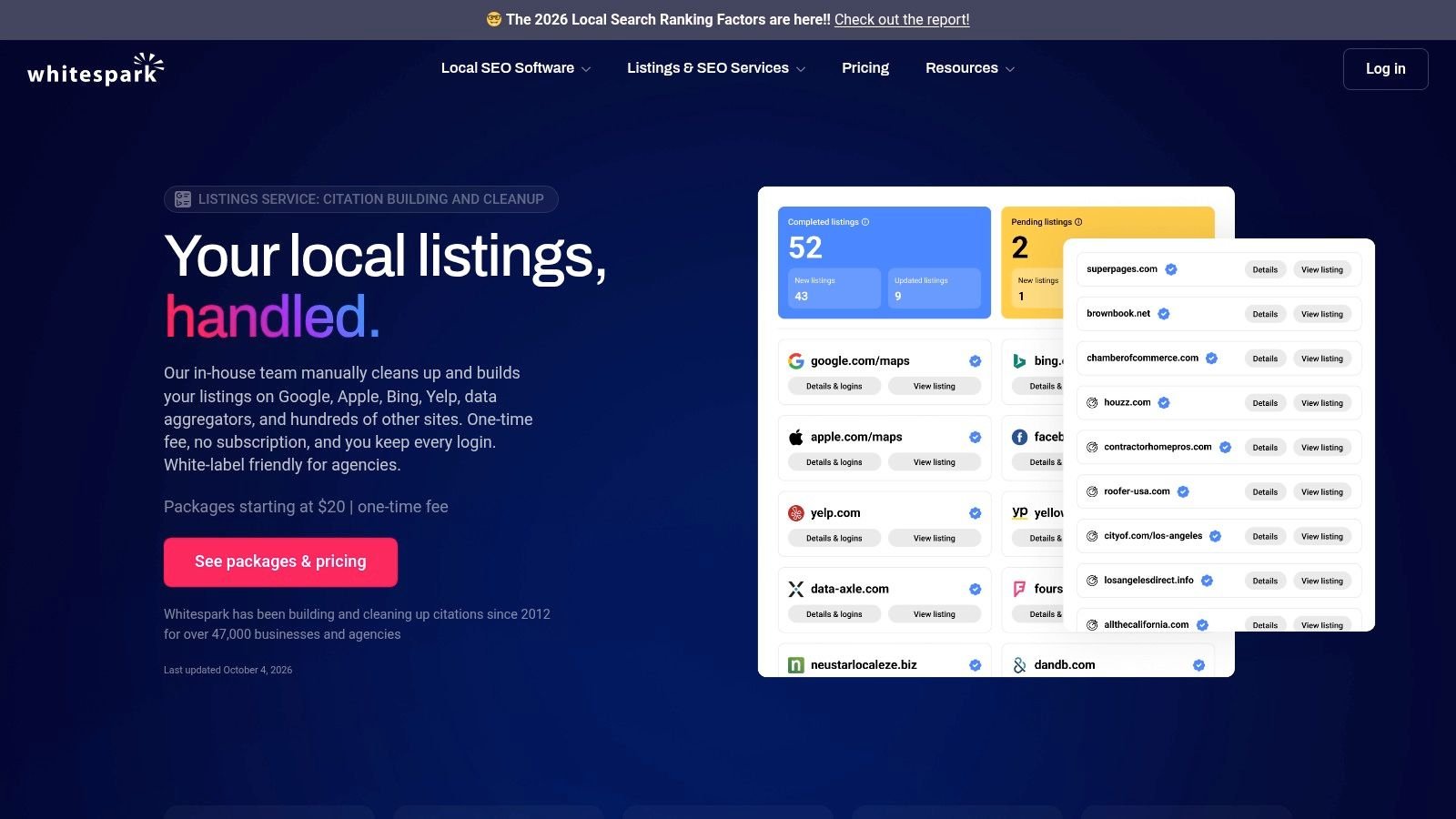Screen dimensions: 1456x819
Task: Click the Apple icon beside apple.com/maps
Action: tap(796, 437)
